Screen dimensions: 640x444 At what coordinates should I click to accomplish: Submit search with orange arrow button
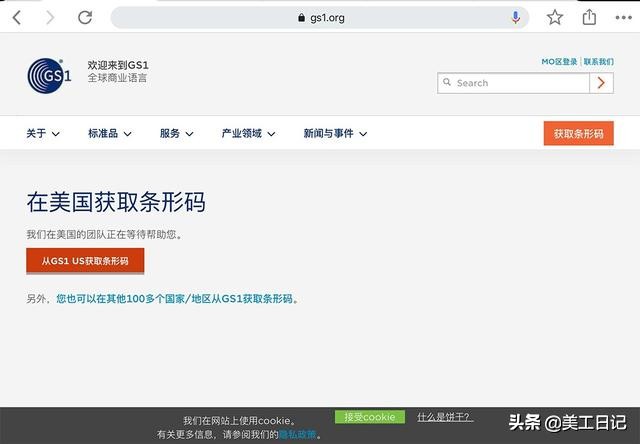pos(601,83)
